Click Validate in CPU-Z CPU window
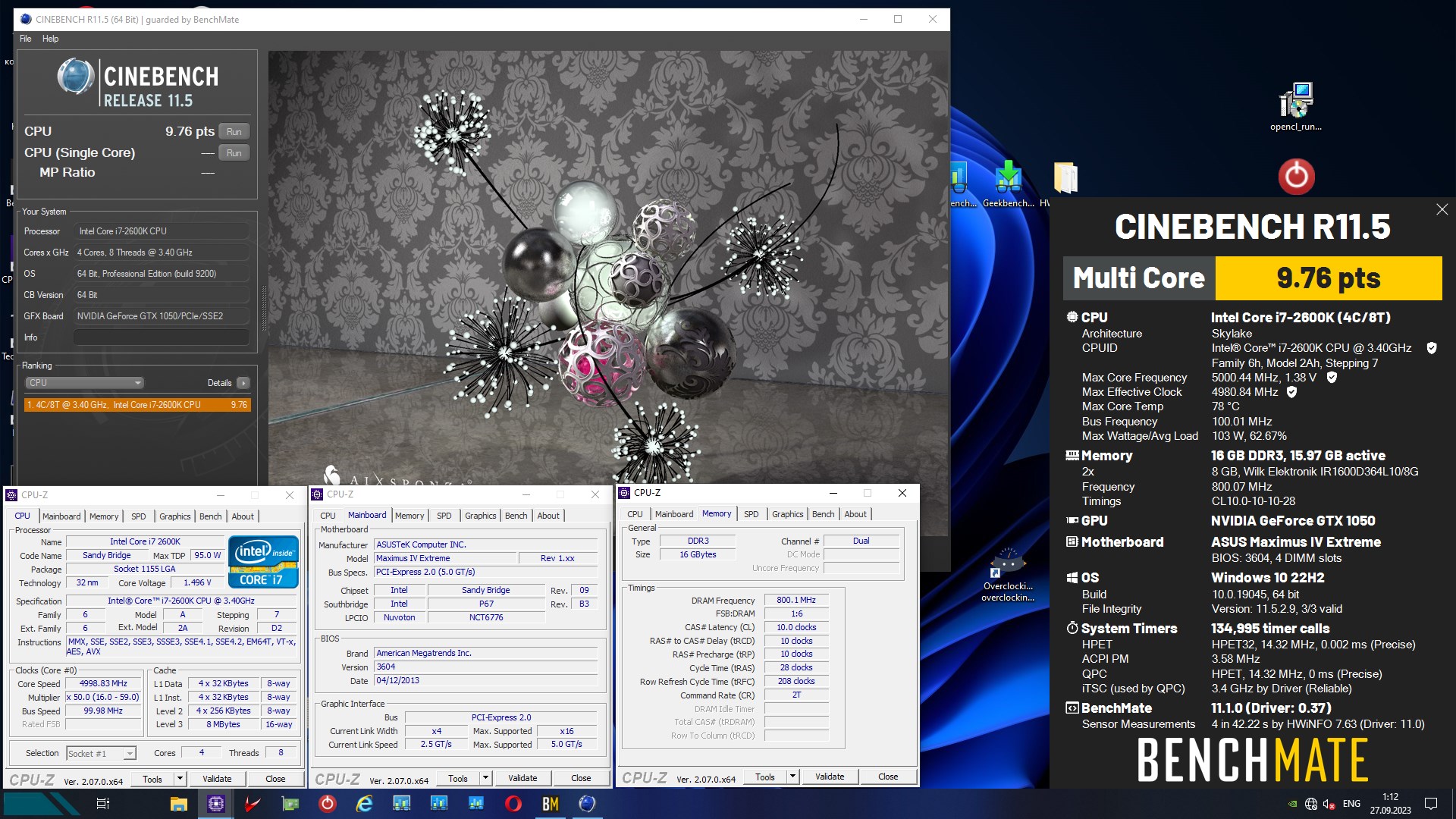 217,779
